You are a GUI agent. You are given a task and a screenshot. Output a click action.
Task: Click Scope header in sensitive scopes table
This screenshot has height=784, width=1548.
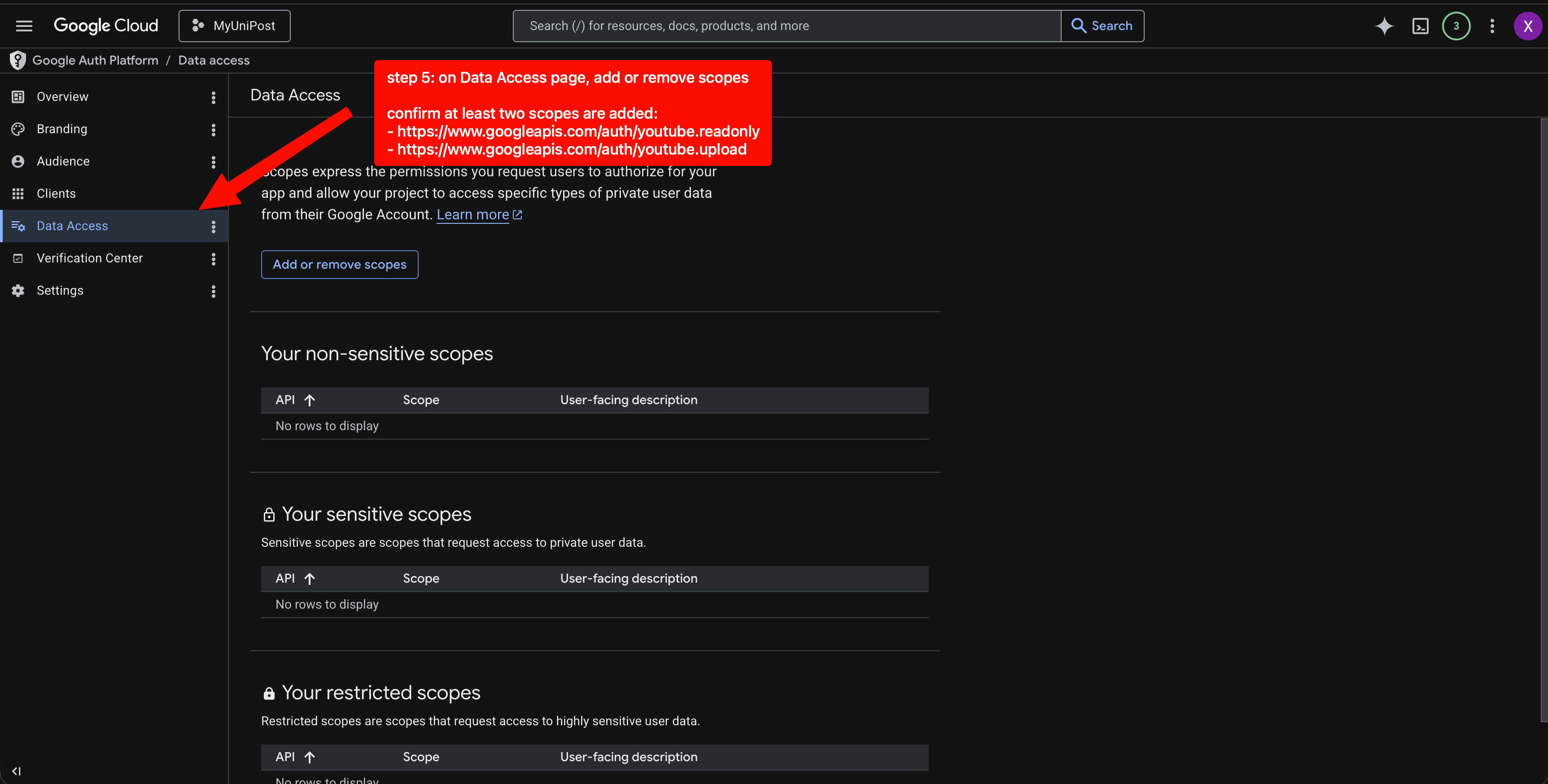421,579
